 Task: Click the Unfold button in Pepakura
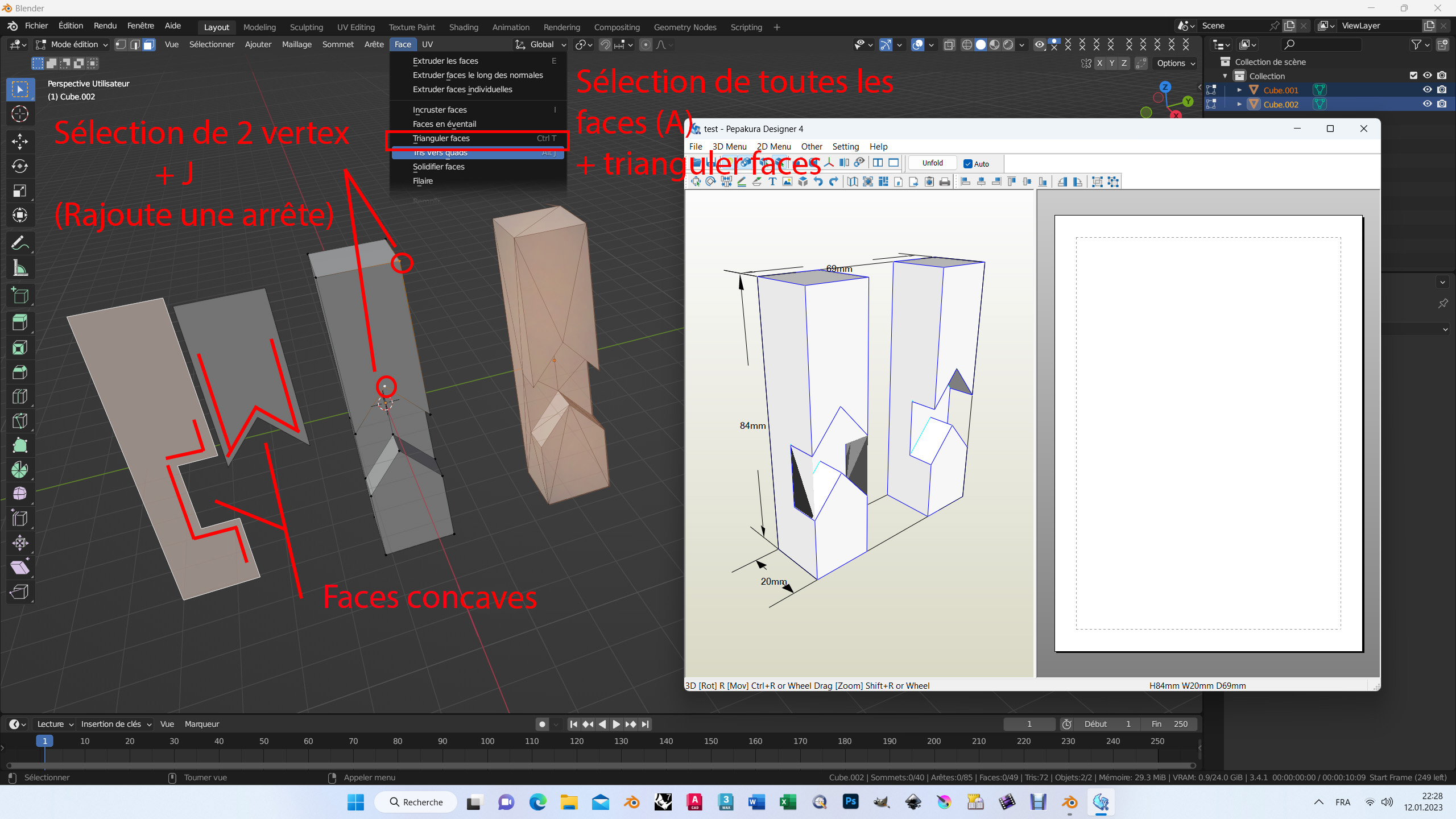click(x=932, y=163)
